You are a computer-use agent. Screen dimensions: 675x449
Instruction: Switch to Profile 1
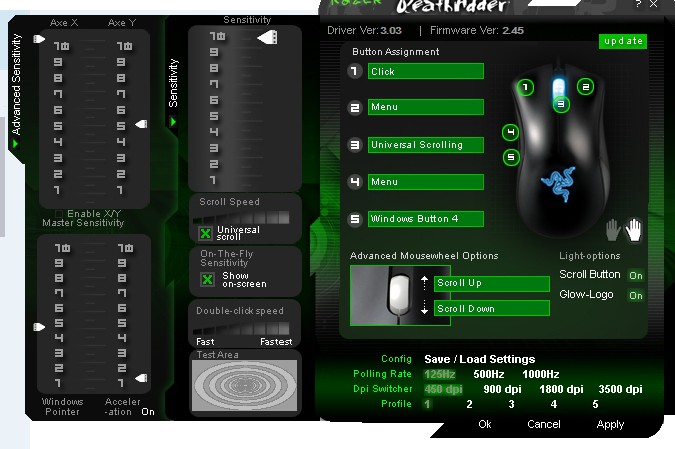tap(427, 404)
